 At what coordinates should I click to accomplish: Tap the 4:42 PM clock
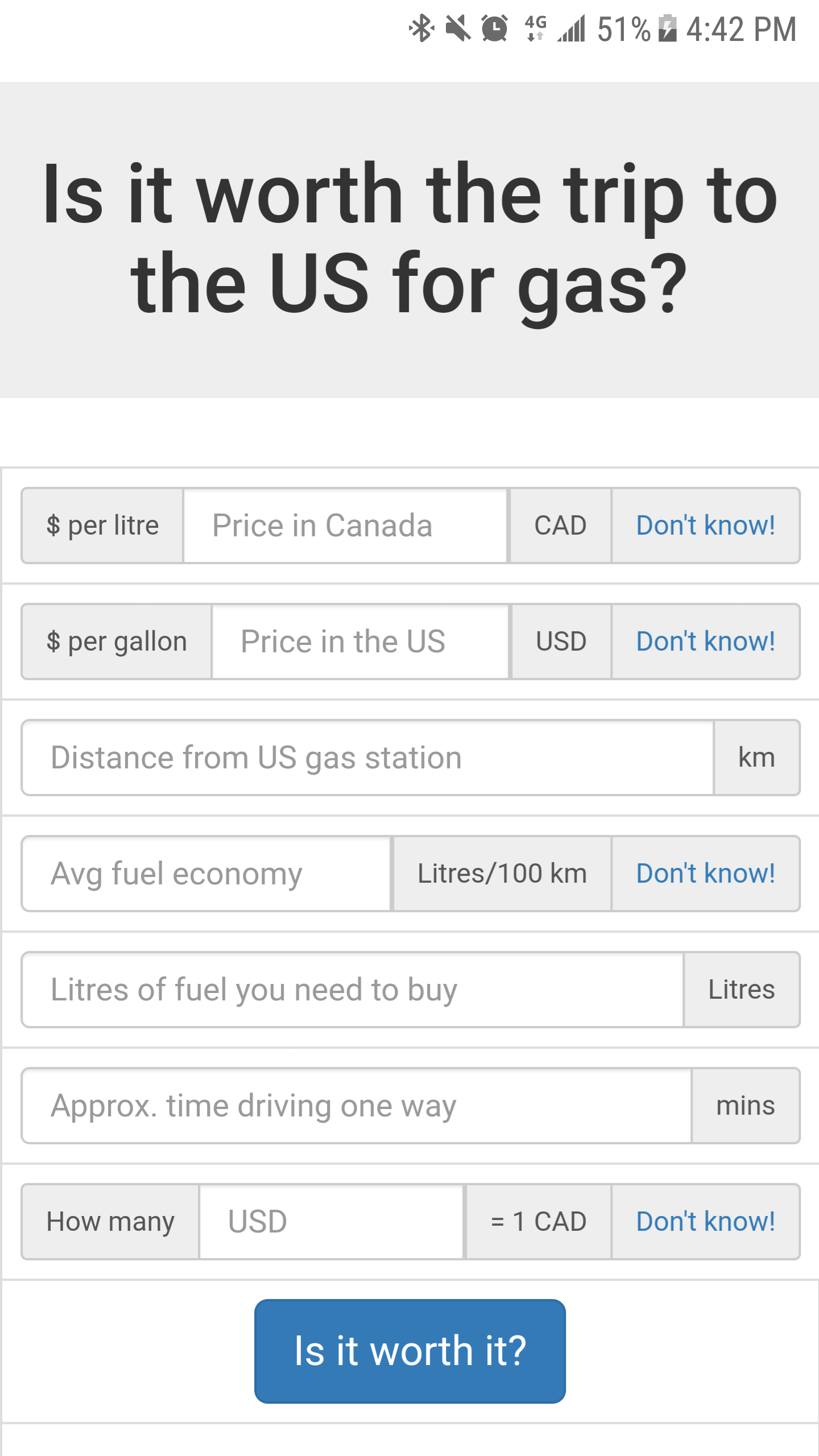pyautogui.click(x=741, y=28)
